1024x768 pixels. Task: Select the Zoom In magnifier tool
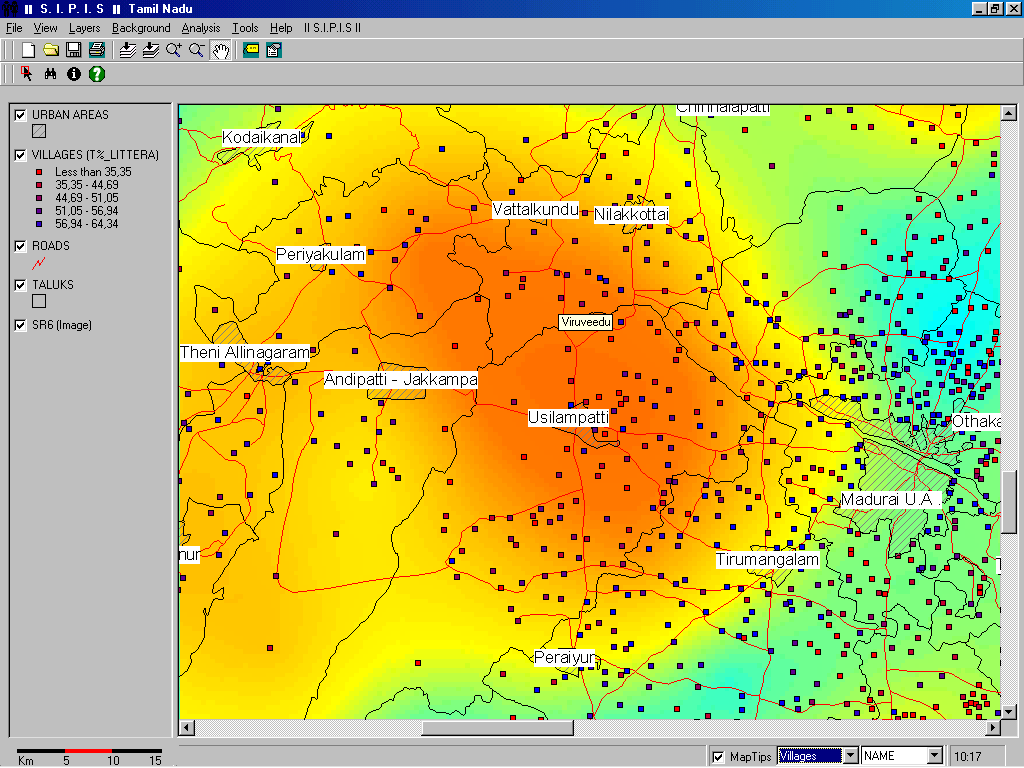pos(174,50)
